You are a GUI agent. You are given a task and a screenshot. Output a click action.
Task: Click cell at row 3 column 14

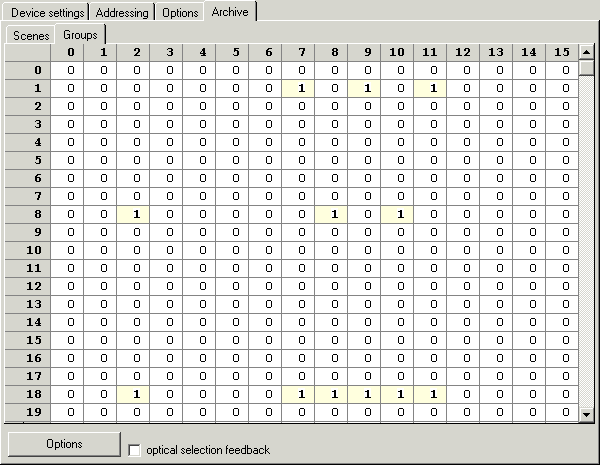(529, 124)
